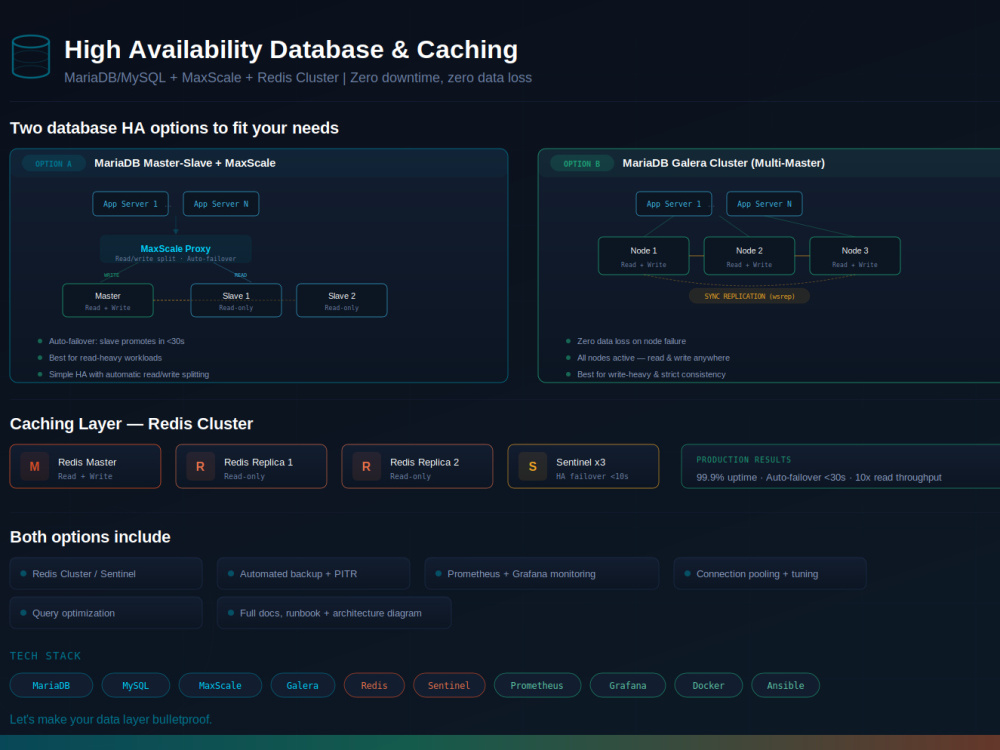
Task: Click the database cylinder icon in header
Action: (31, 57)
